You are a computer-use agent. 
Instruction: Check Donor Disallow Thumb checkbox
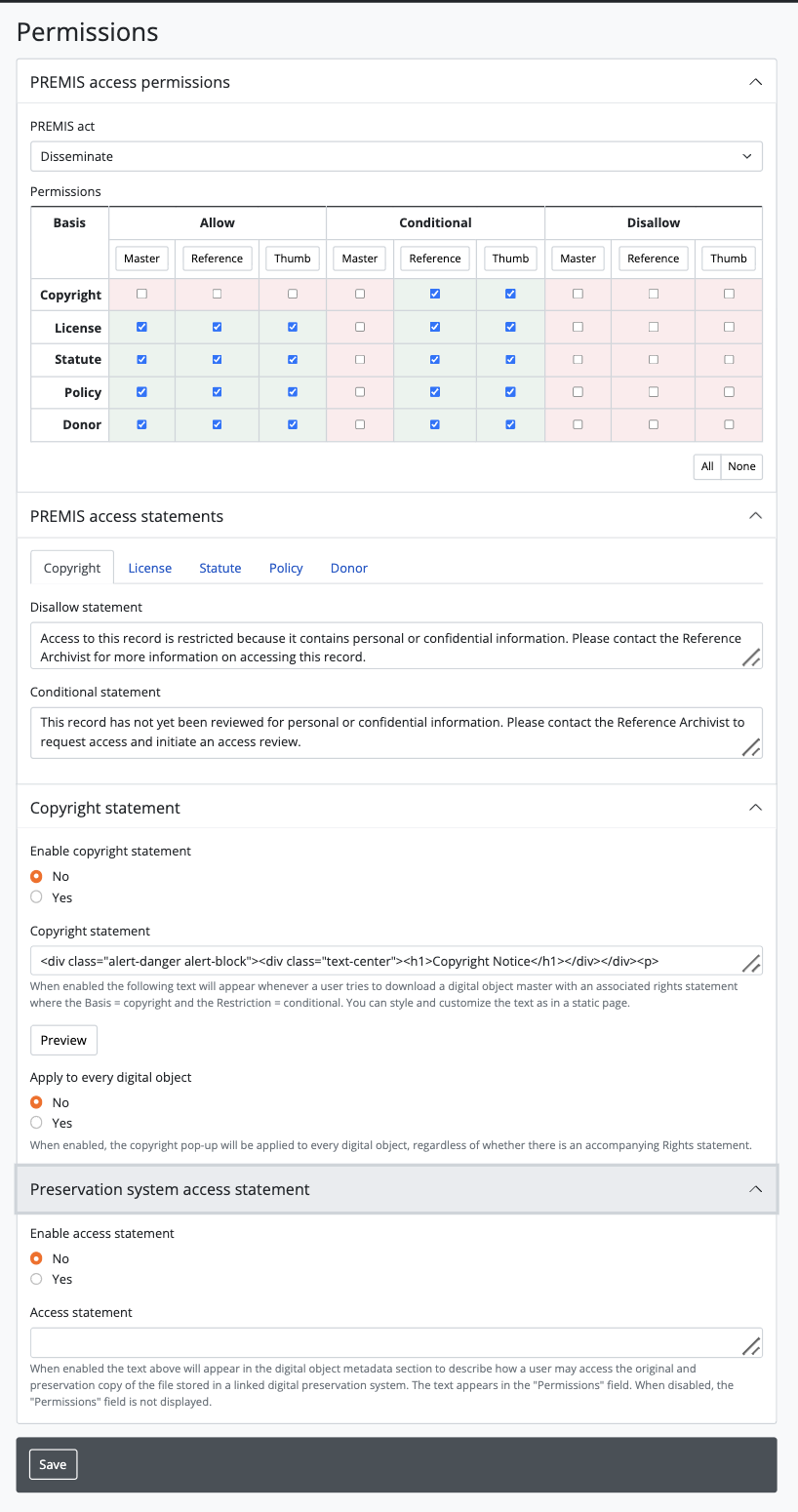pyautogui.click(x=729, y=424)
